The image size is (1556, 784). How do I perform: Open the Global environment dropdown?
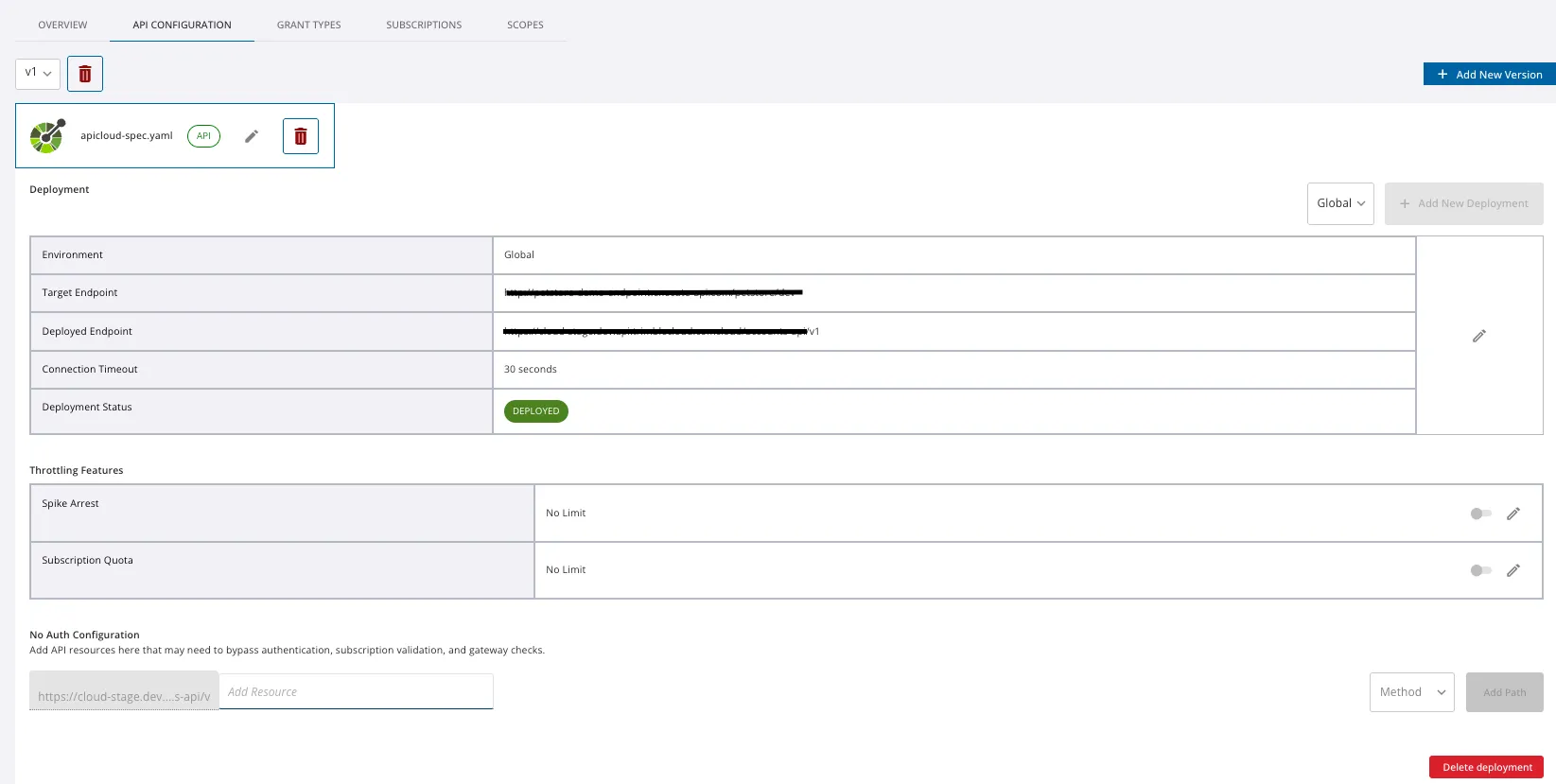1340,203
